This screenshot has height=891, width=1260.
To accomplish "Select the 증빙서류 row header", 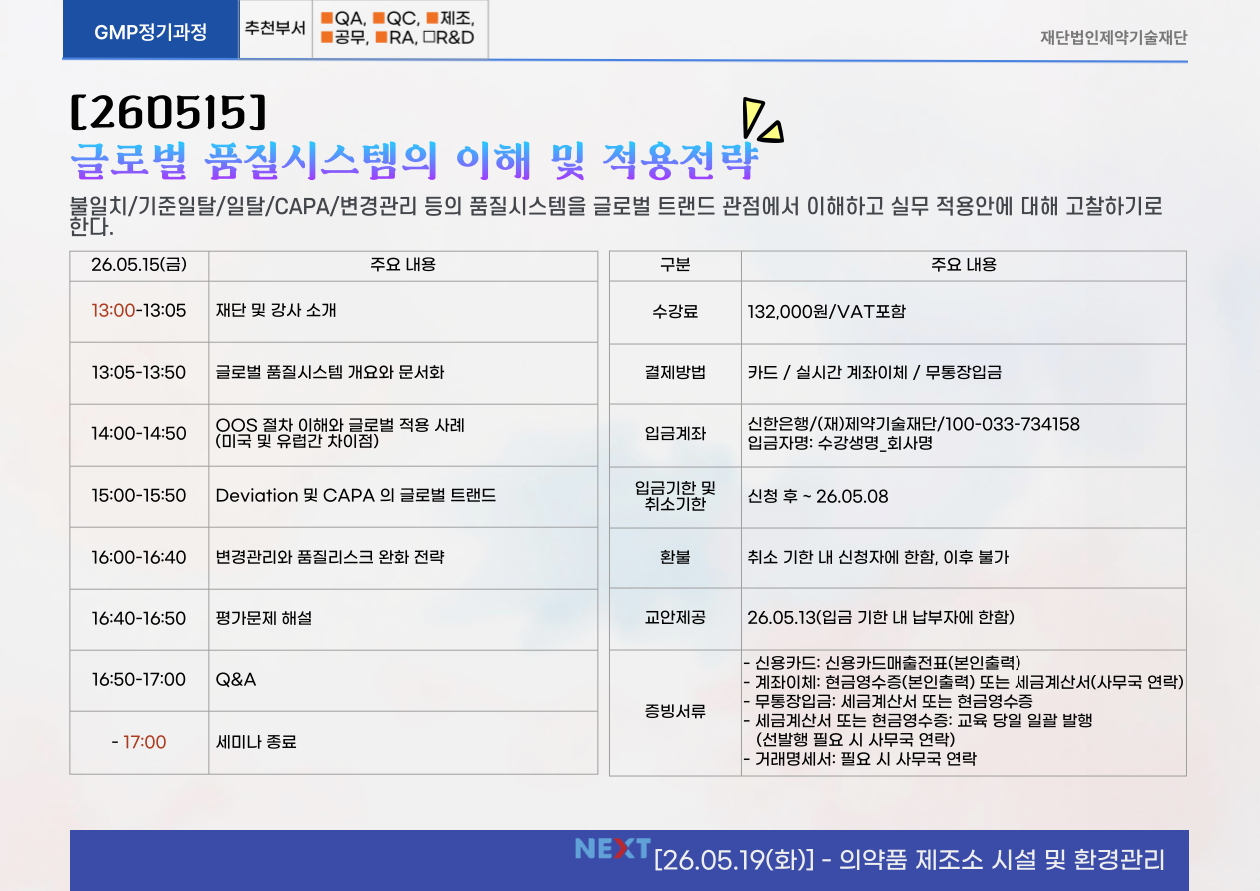I will coord(675,713).
